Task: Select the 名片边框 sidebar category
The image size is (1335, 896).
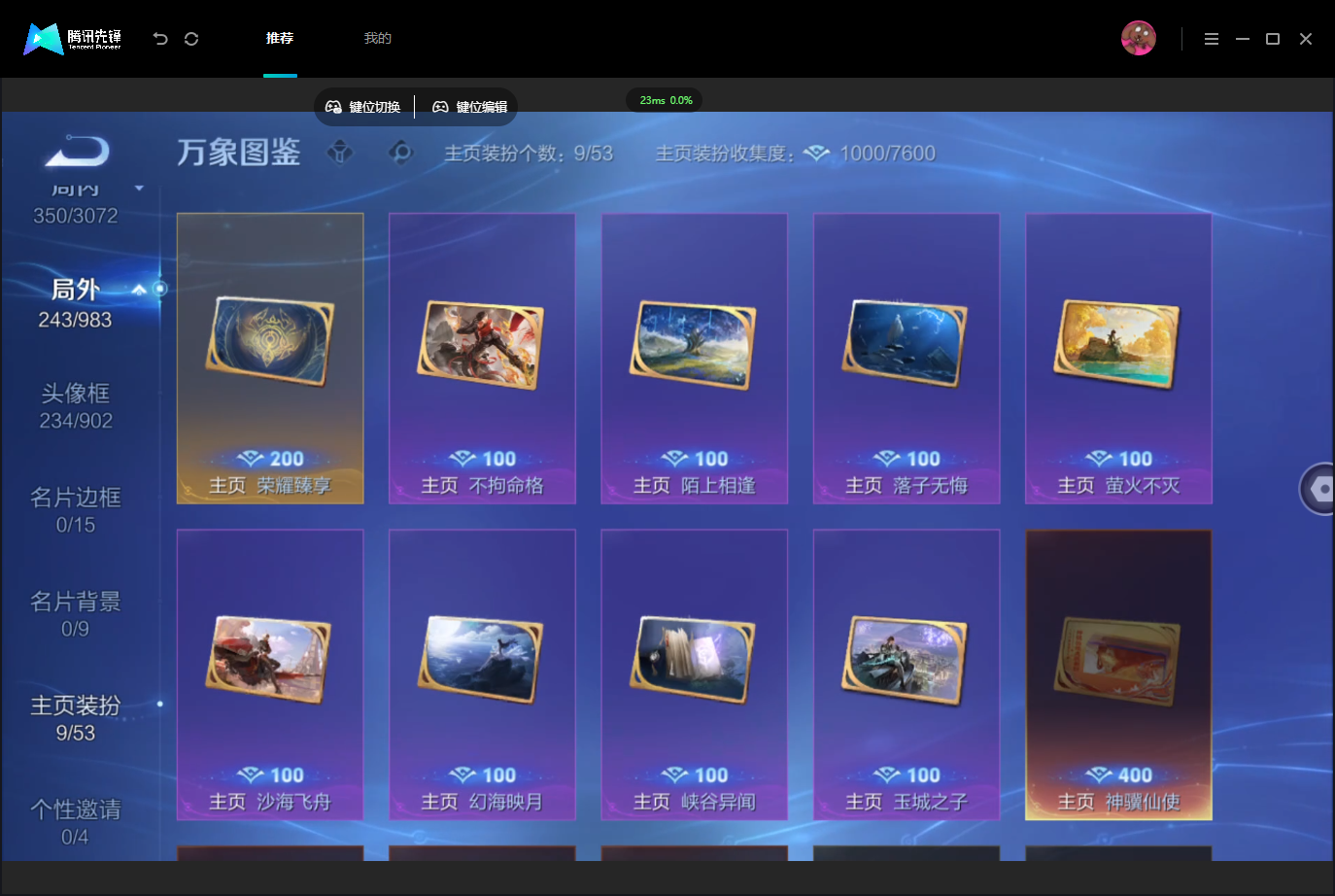Action: (76, 510)
